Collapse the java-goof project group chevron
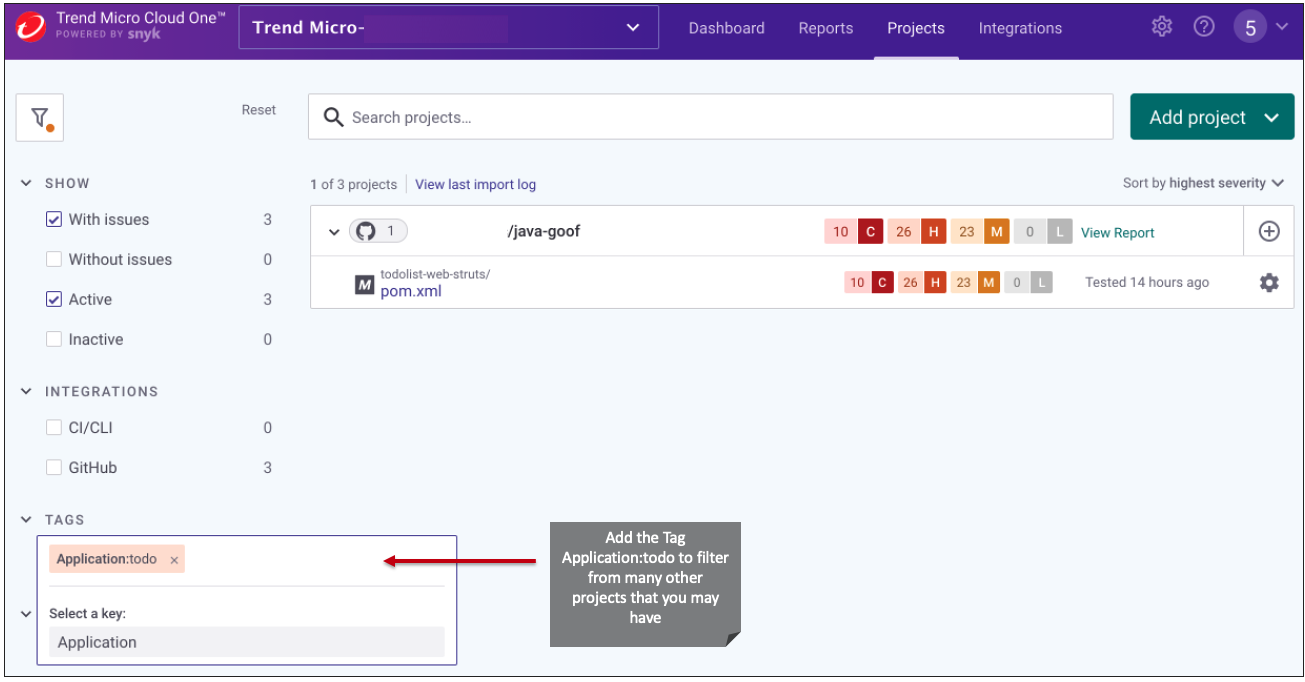 point(334,232)
